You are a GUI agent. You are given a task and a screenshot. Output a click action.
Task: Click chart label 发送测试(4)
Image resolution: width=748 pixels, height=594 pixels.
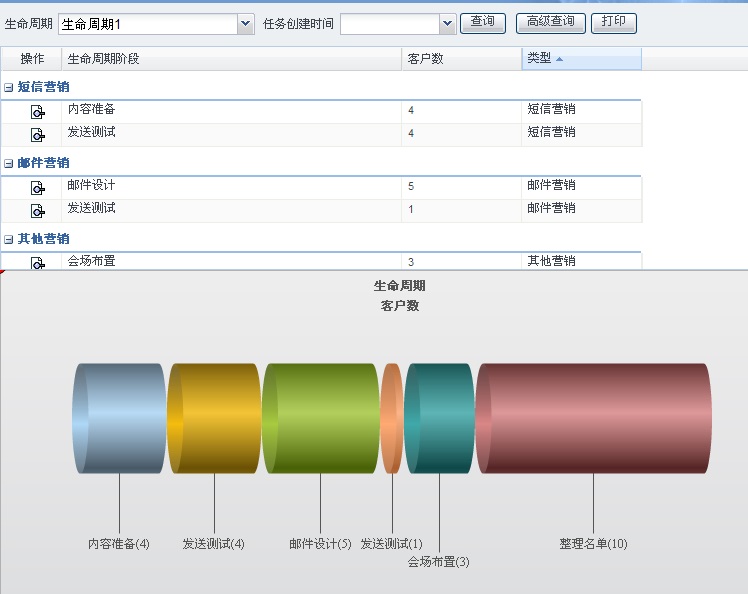tap(214, 543)
